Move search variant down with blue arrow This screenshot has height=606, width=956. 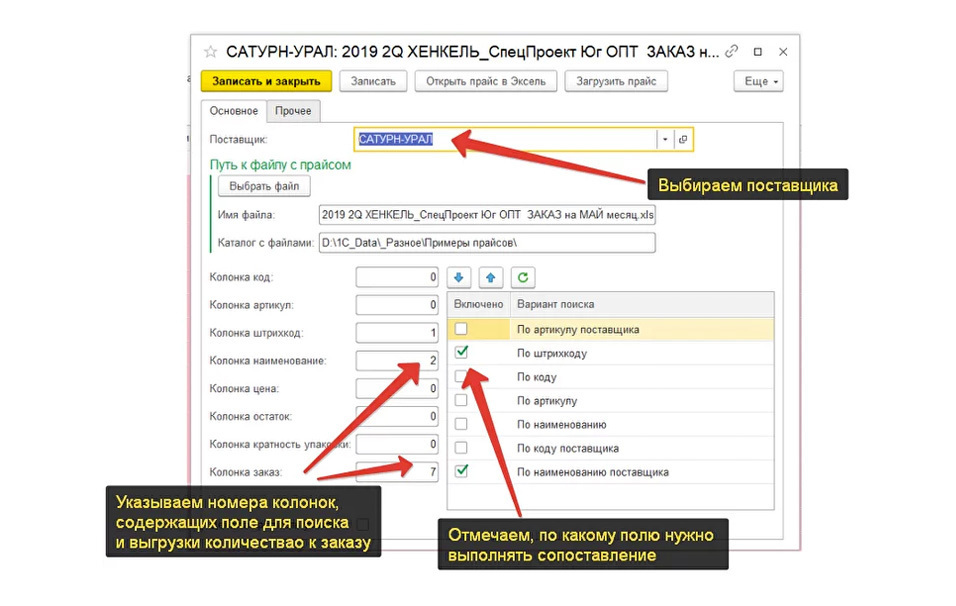459,277
